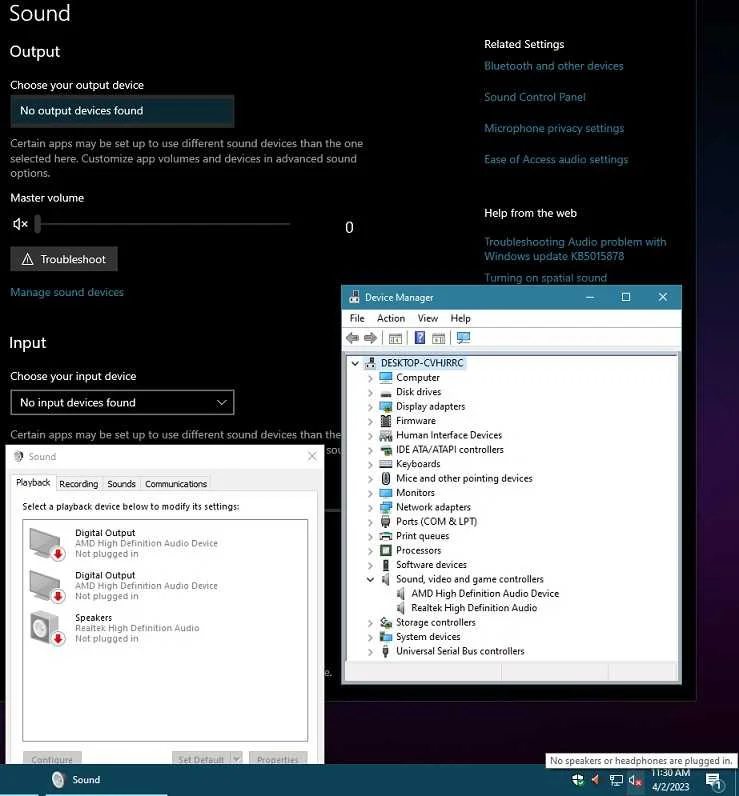Collapse the DESKTOP-CVHJRRC root node

[355, 363]
